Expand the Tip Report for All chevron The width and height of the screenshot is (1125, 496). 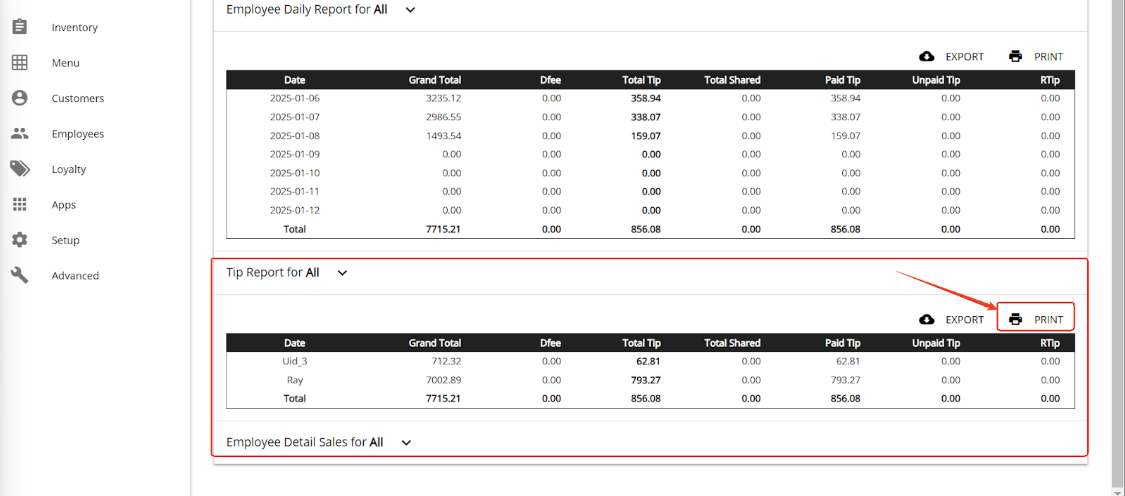click(x=342, y=273)
